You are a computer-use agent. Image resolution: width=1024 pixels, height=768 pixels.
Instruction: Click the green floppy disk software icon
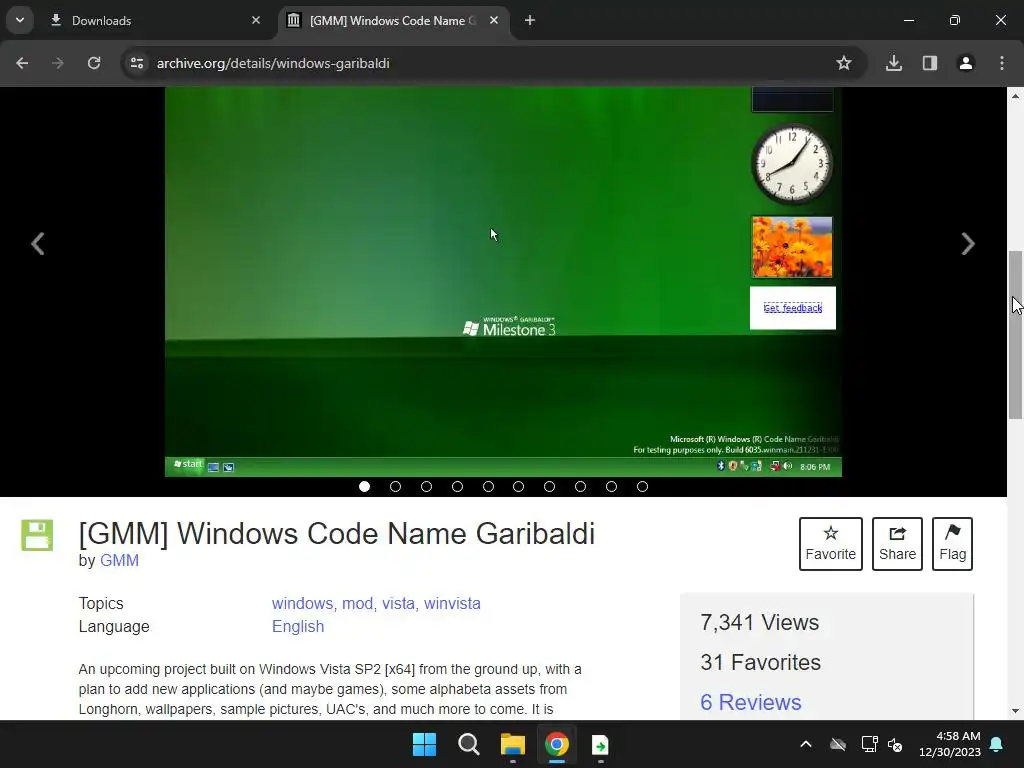[x=37, y=536]
